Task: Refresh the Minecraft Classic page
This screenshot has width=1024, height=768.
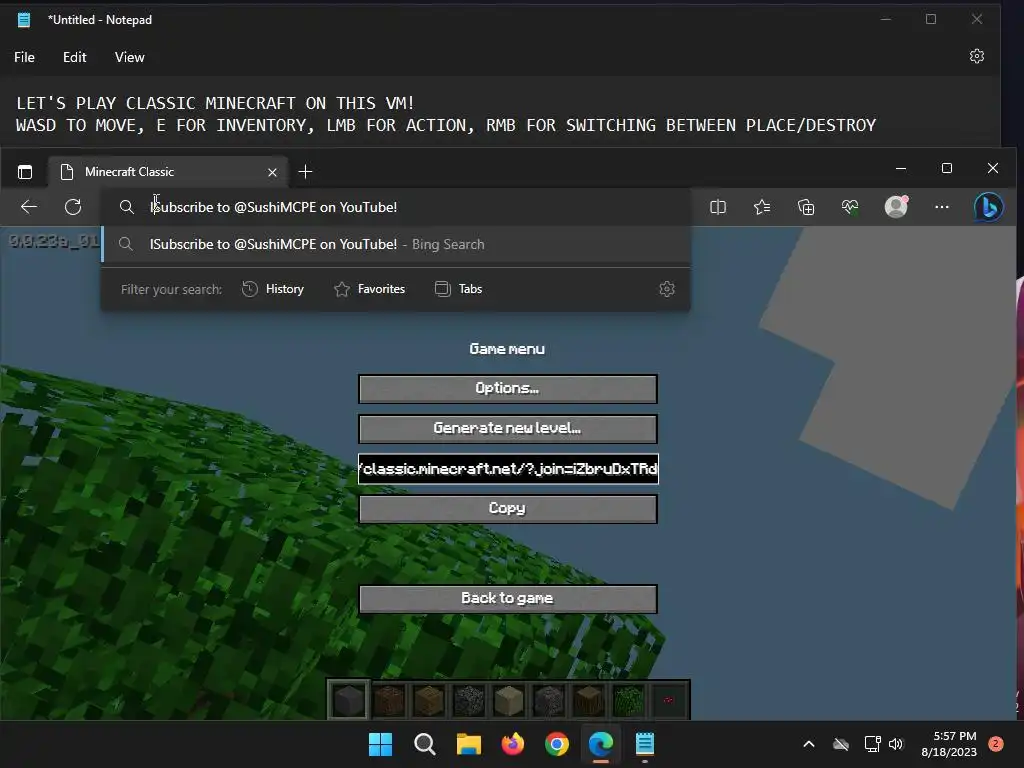Action: tap(73, 207)
